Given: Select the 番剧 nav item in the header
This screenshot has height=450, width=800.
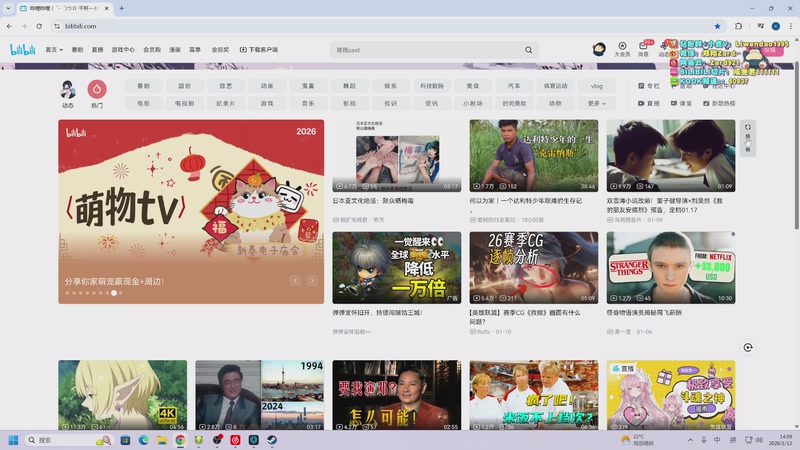Looking at the screenshot, I should coord(77,49).
